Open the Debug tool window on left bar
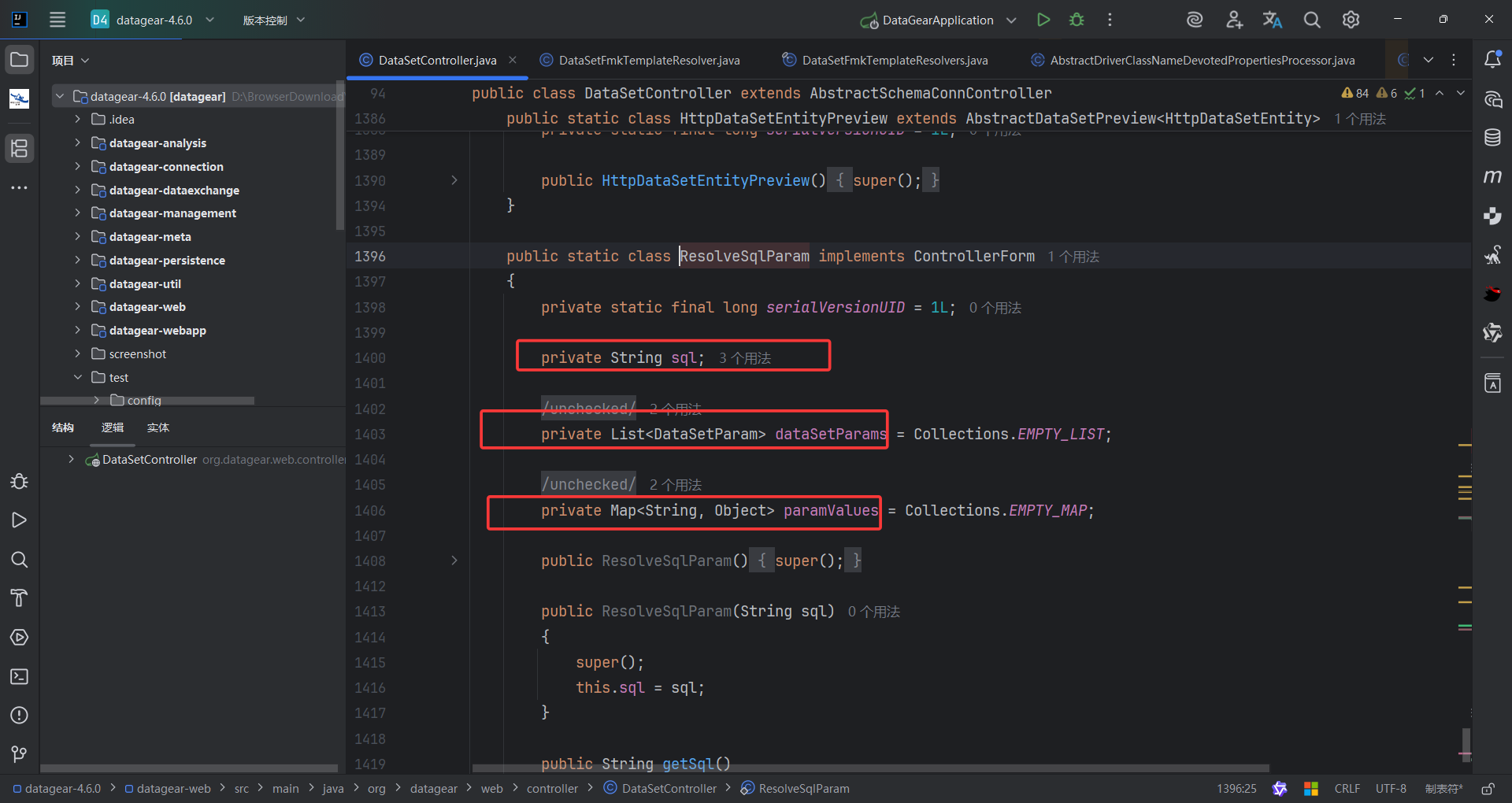 (x=20, y=481)
